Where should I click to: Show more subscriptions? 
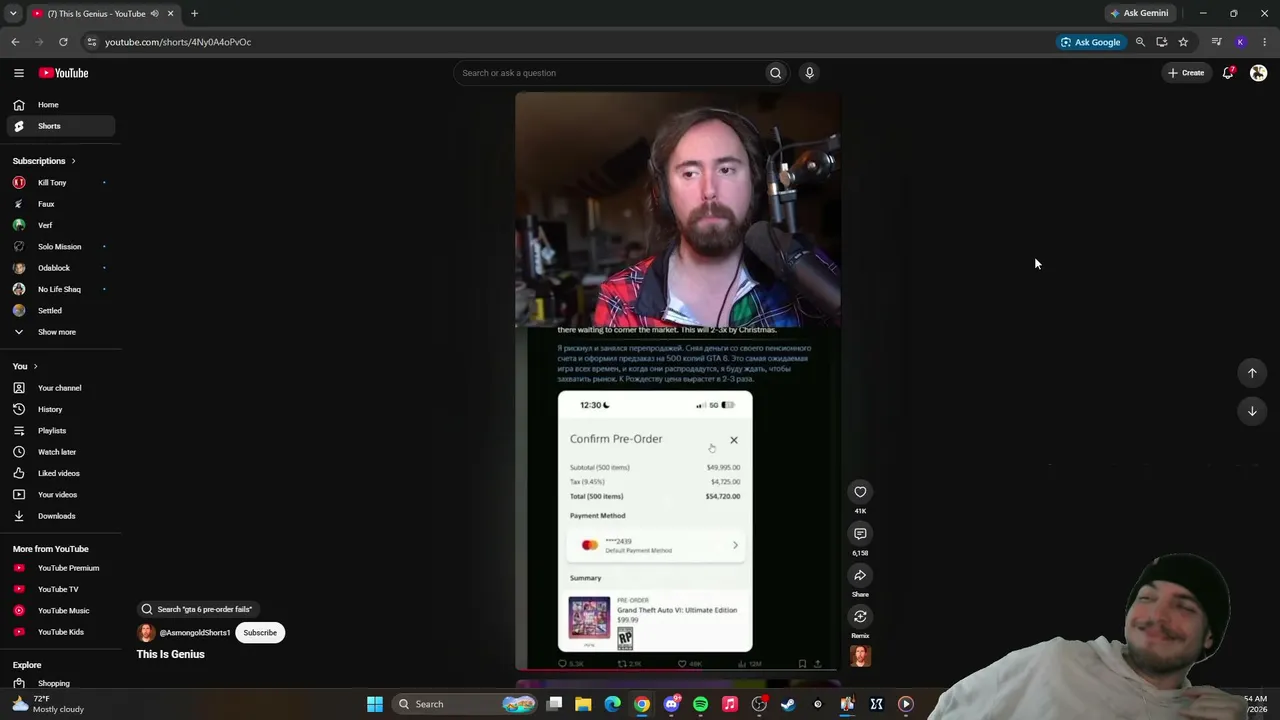59,332
